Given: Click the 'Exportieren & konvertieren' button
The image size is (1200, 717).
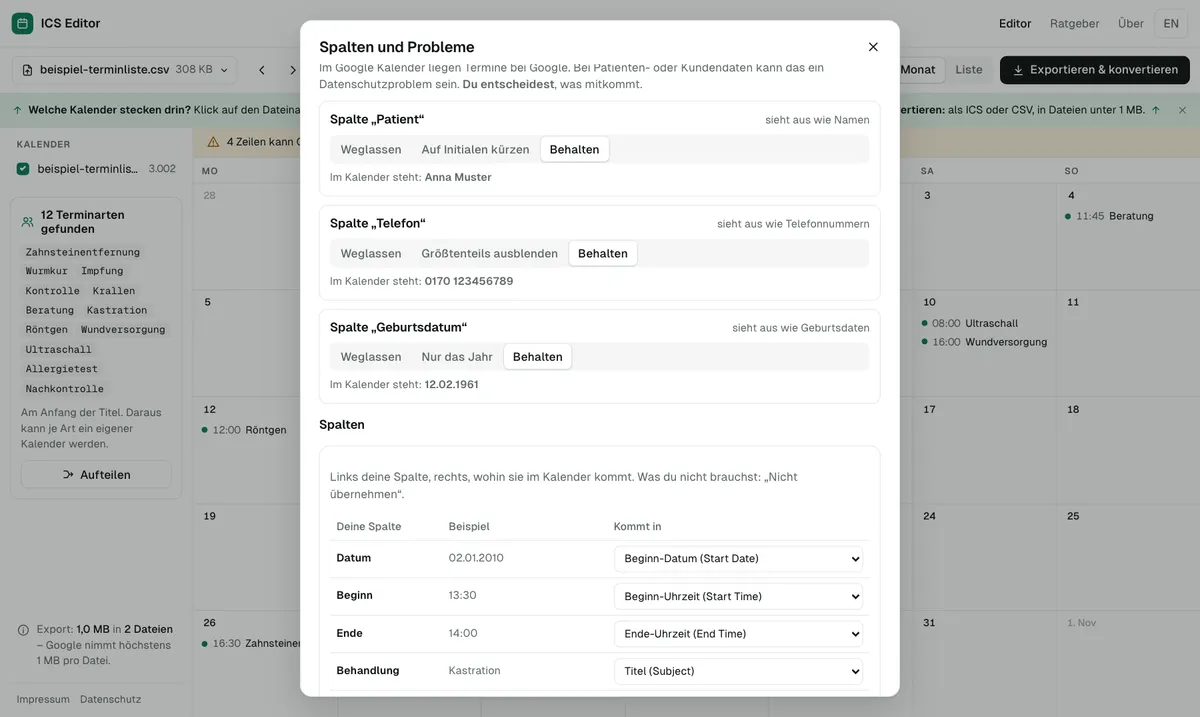Looking at the screenshot, I should tap(1095, 70).
